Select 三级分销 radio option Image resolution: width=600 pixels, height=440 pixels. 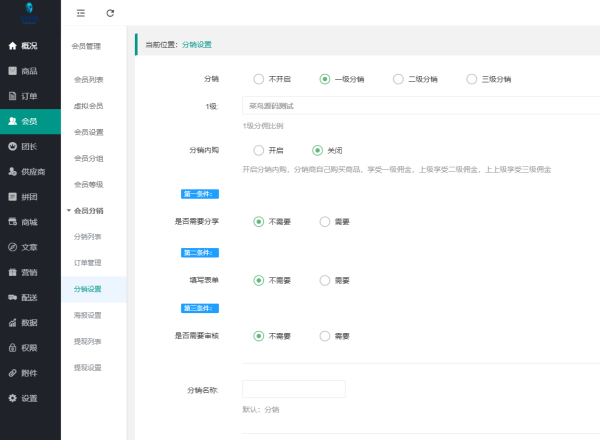472,79
